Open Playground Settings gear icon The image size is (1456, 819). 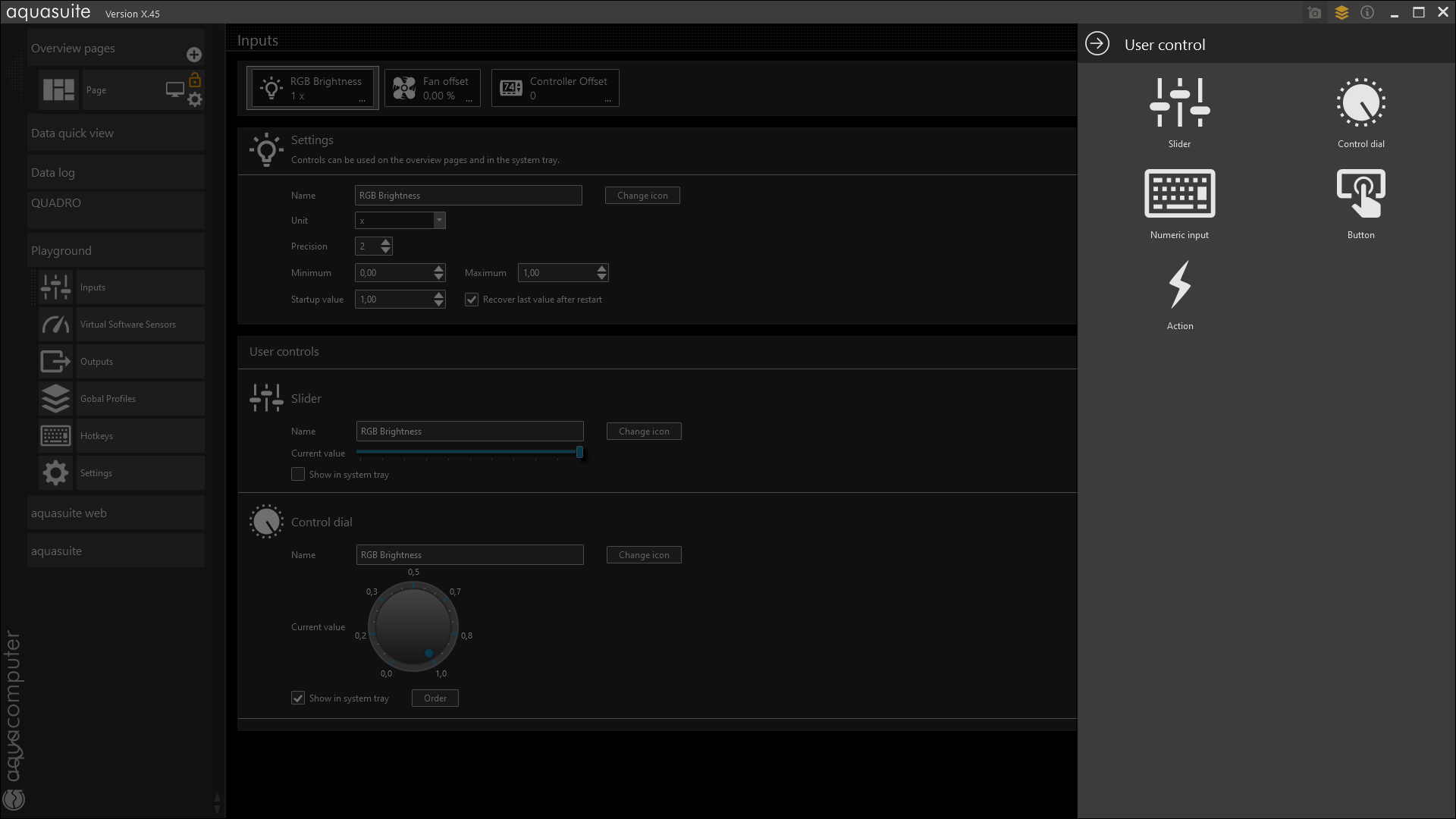55,473
